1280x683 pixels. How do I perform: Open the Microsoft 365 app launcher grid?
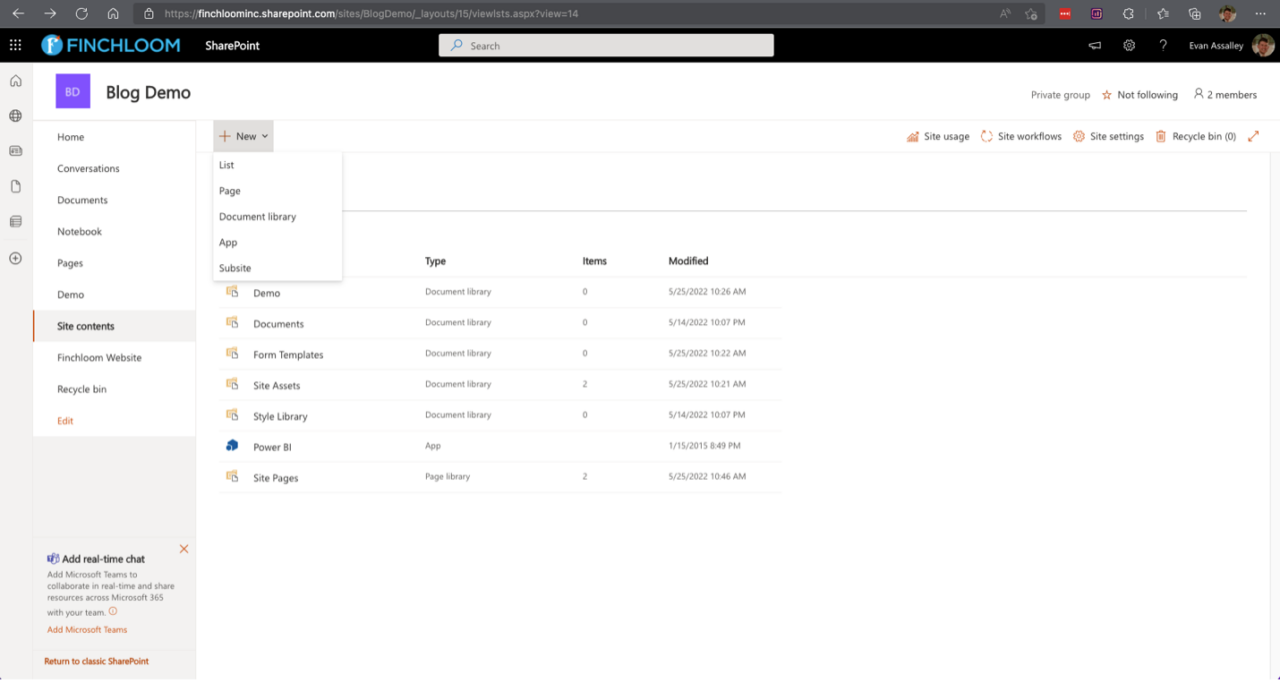15,45
